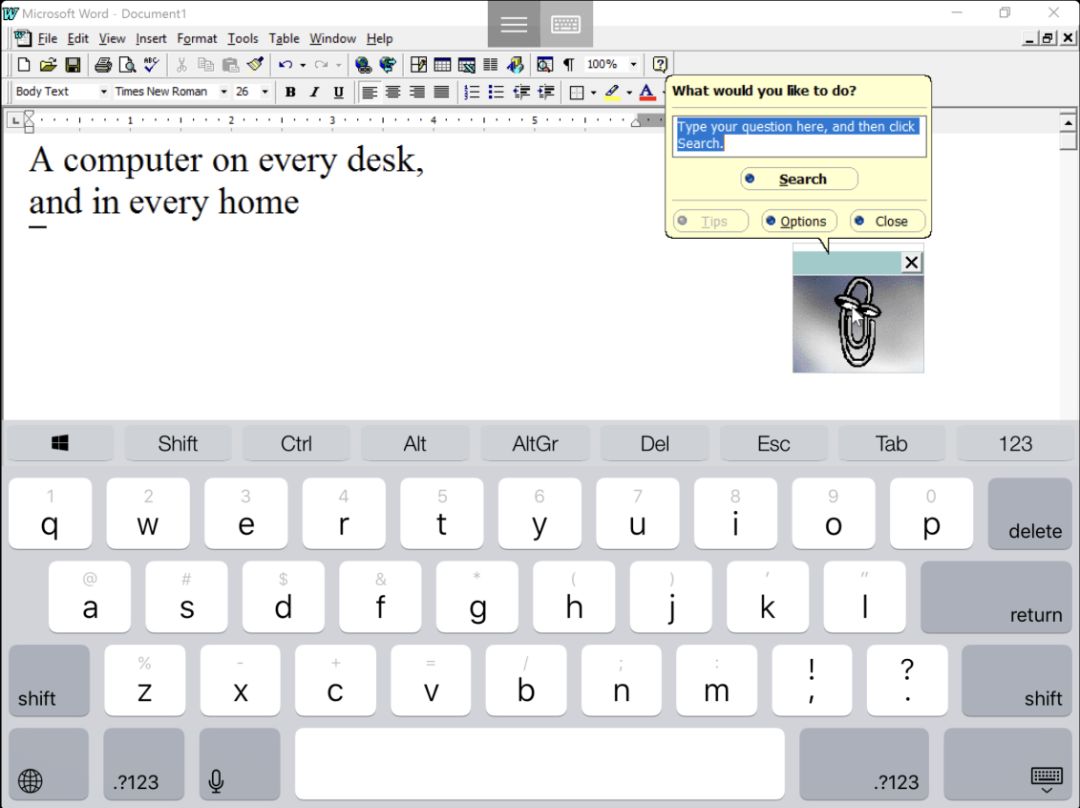Viewport: 1080px width, 808px height.
Task: Insert a table using the Insert Table icon
Action: tap(442, 65)
